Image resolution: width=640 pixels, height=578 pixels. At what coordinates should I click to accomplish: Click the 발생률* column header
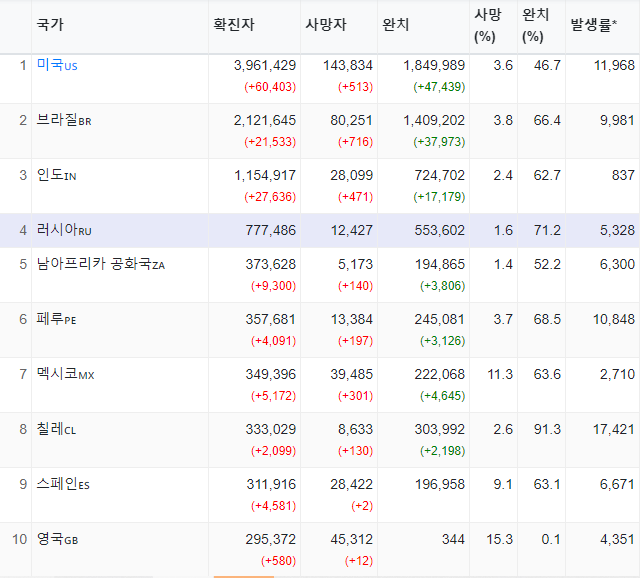[x=593, y=24]
